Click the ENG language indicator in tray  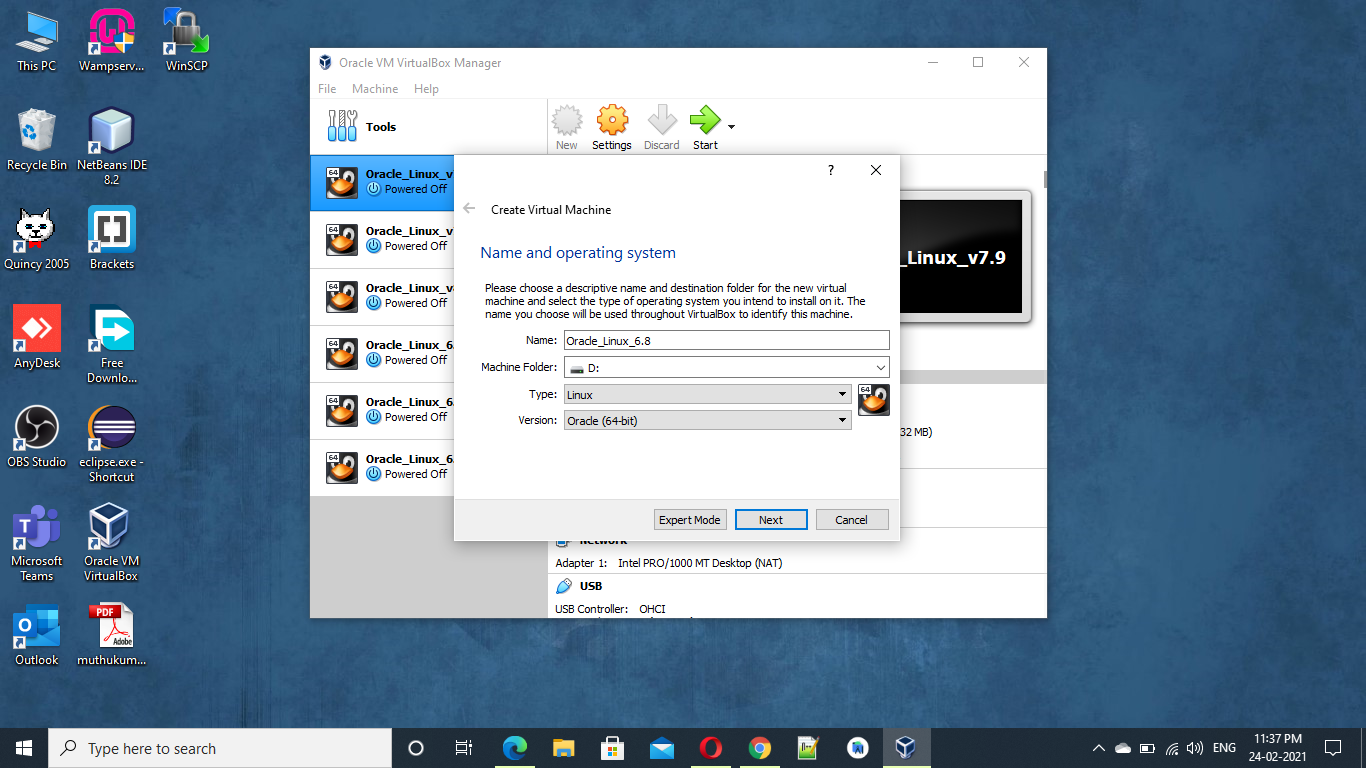tap(1224, 748)
